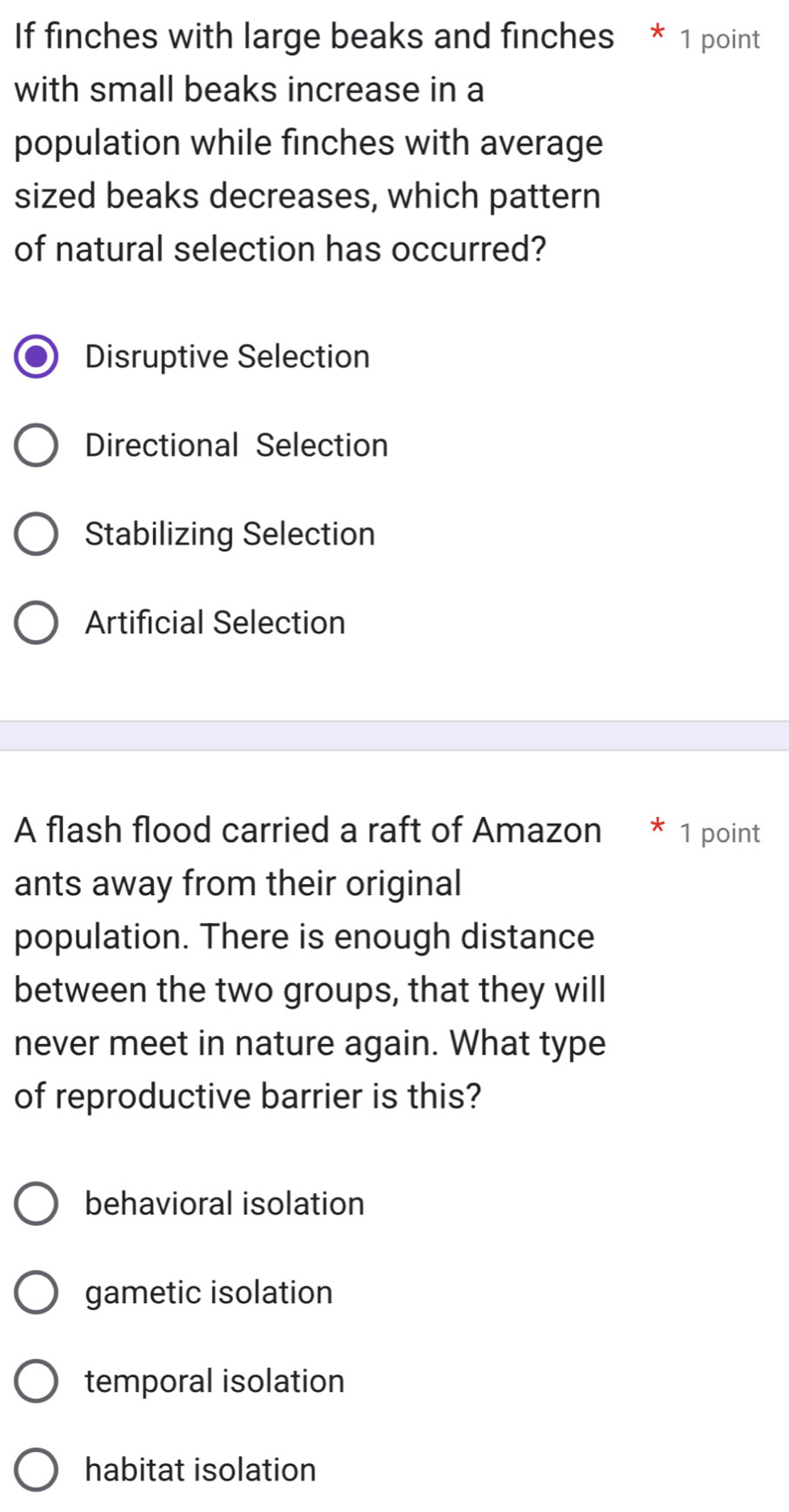This screenshot has width=789, height=1512.
Task: Choose gametic isolation answer
Action: pos(36,1293)
